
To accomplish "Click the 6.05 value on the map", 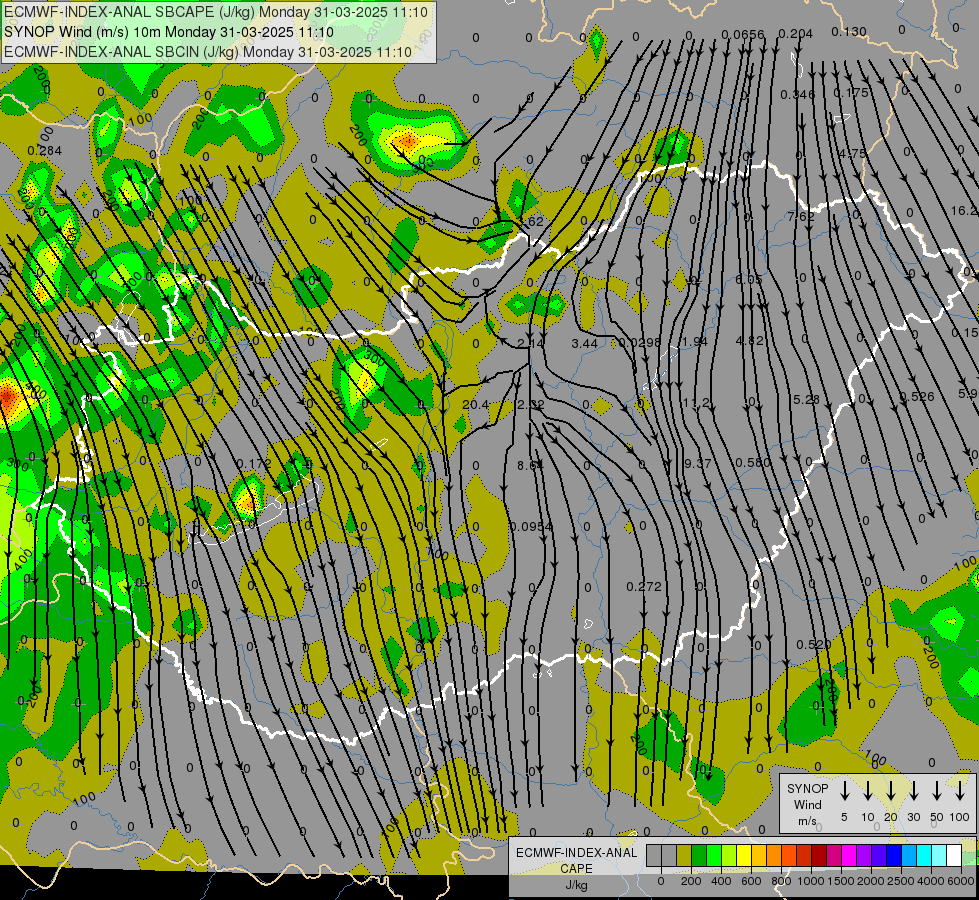I will [x=749, y=279].
